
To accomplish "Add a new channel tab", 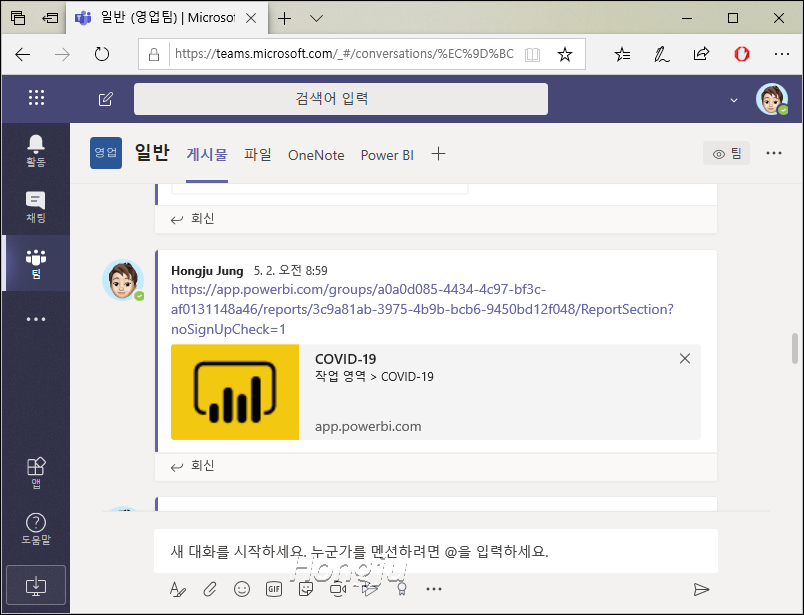I will (x=438, y=153).
